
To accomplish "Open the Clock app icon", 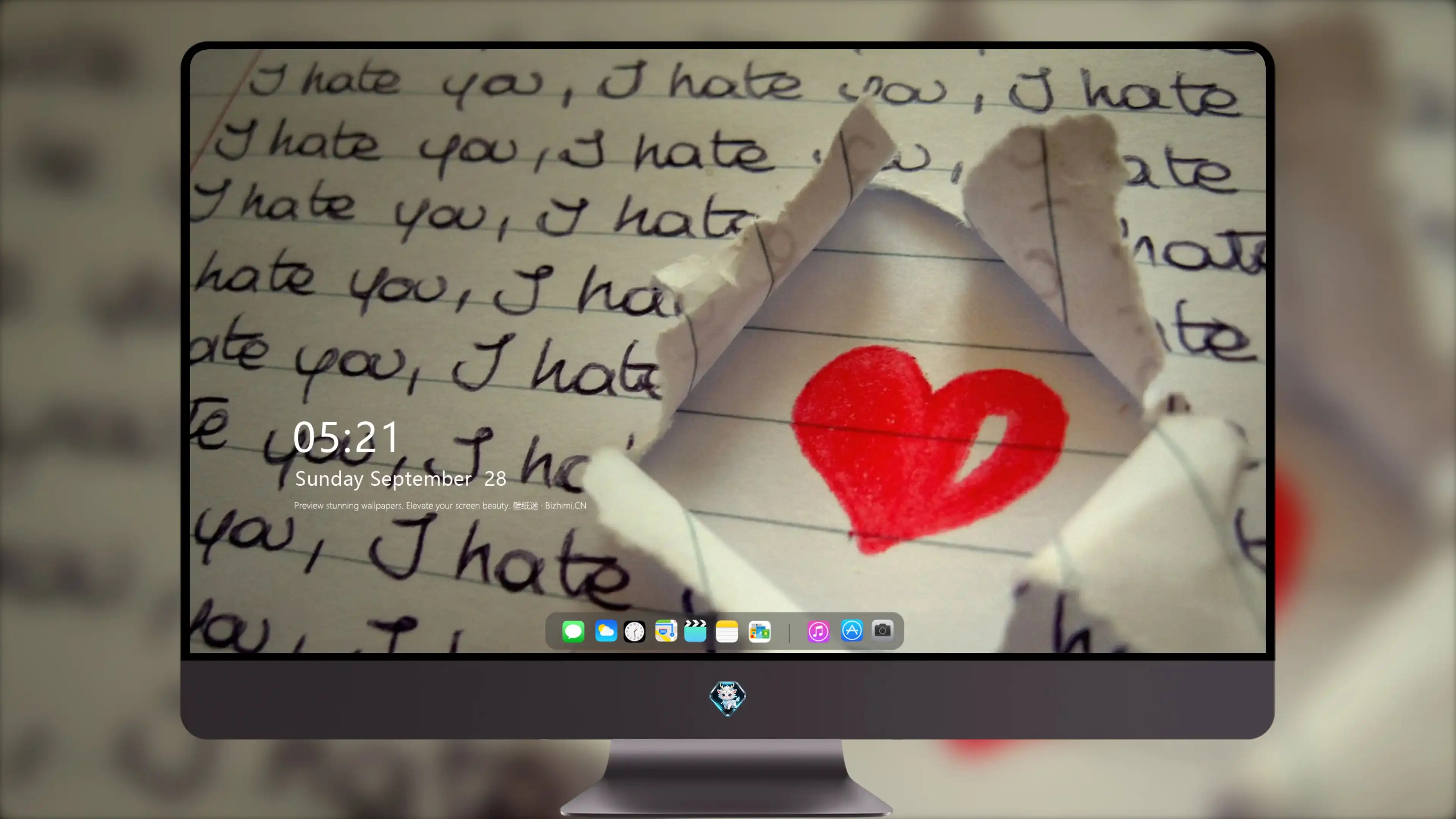I will pyautogui.click(x=634, y=631).
